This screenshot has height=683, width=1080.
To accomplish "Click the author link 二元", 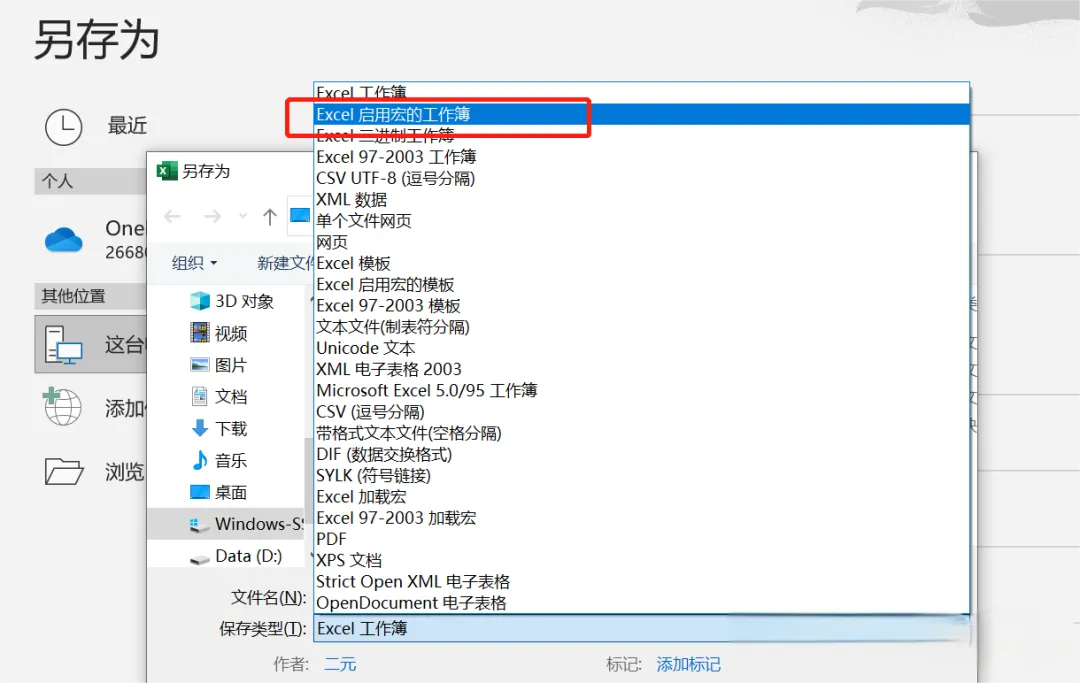I will pyautogui.click(x=340, y=664).
